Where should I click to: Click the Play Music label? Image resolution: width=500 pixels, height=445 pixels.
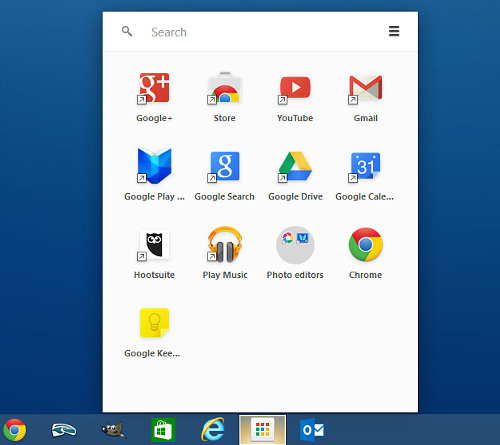pyautogui.click(x=225, y=275)
